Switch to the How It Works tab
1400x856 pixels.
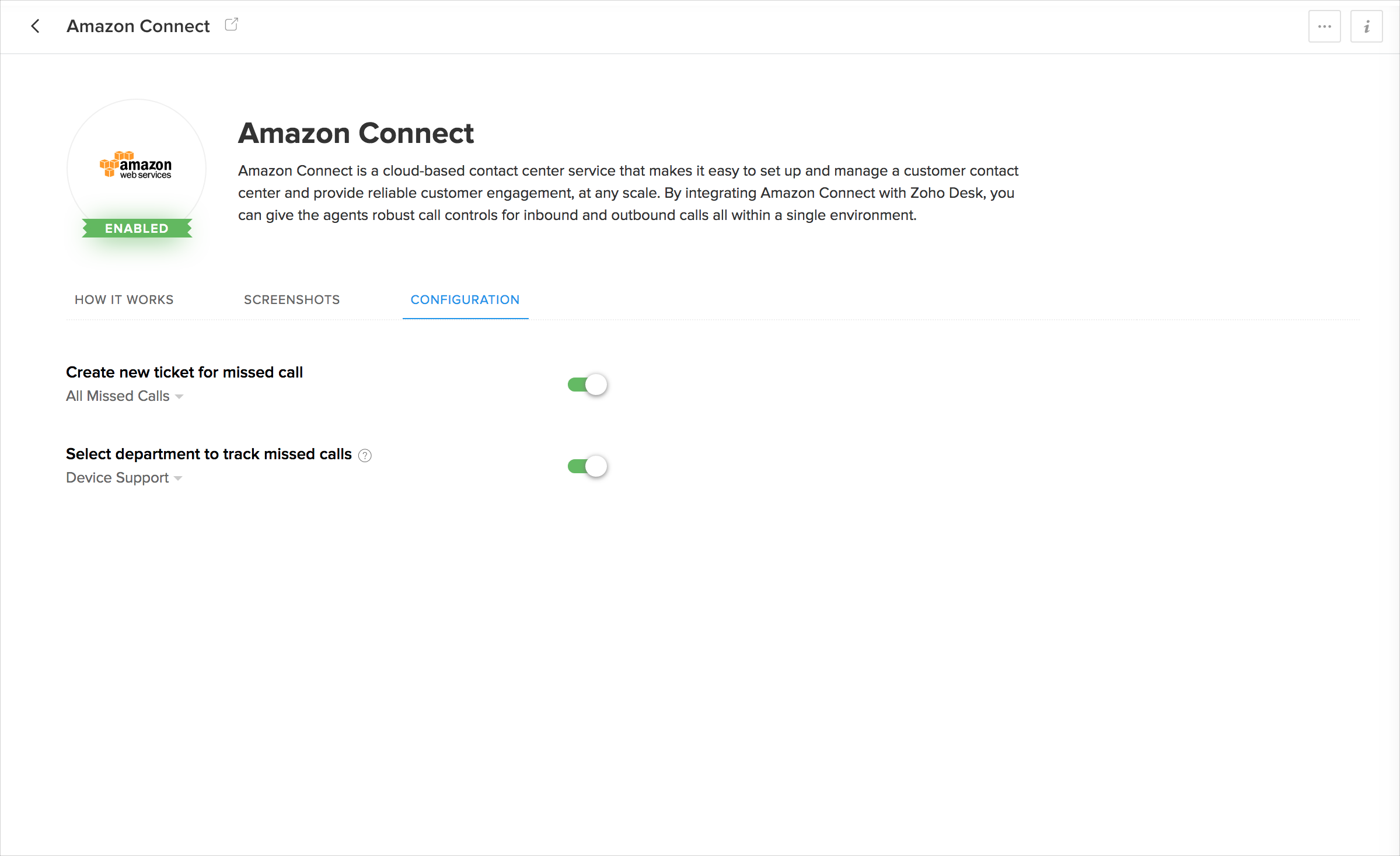coord(124,299)
